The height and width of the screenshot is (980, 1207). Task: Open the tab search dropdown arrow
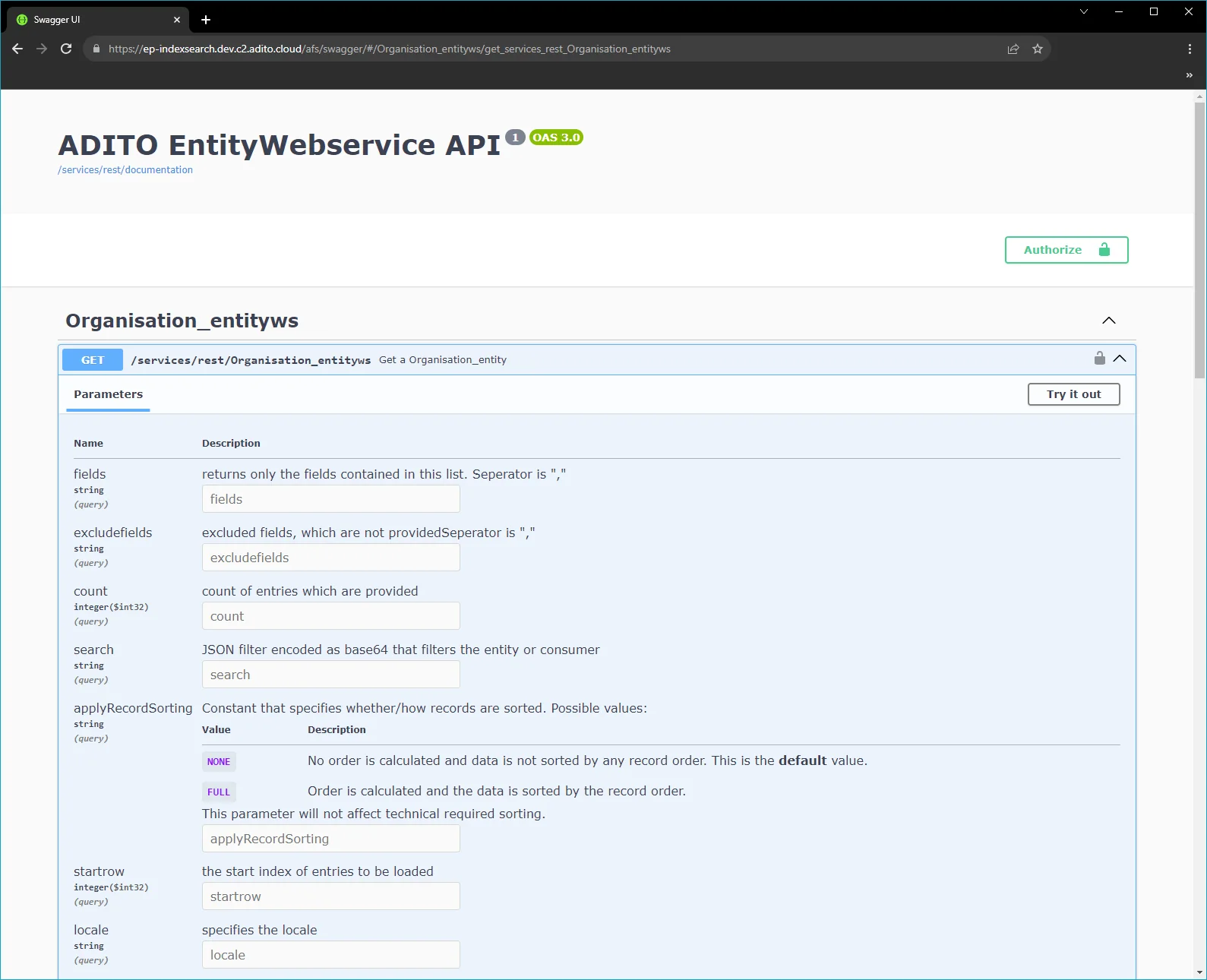coord(1084,11)
